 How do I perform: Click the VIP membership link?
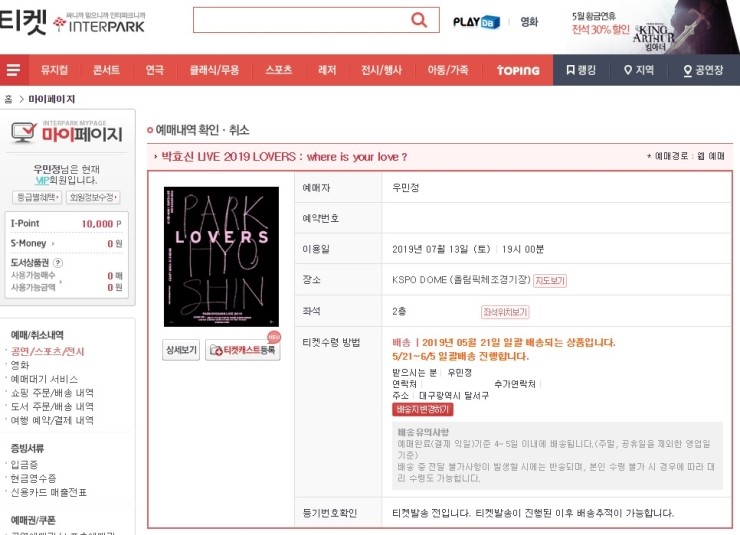point(42,180)
